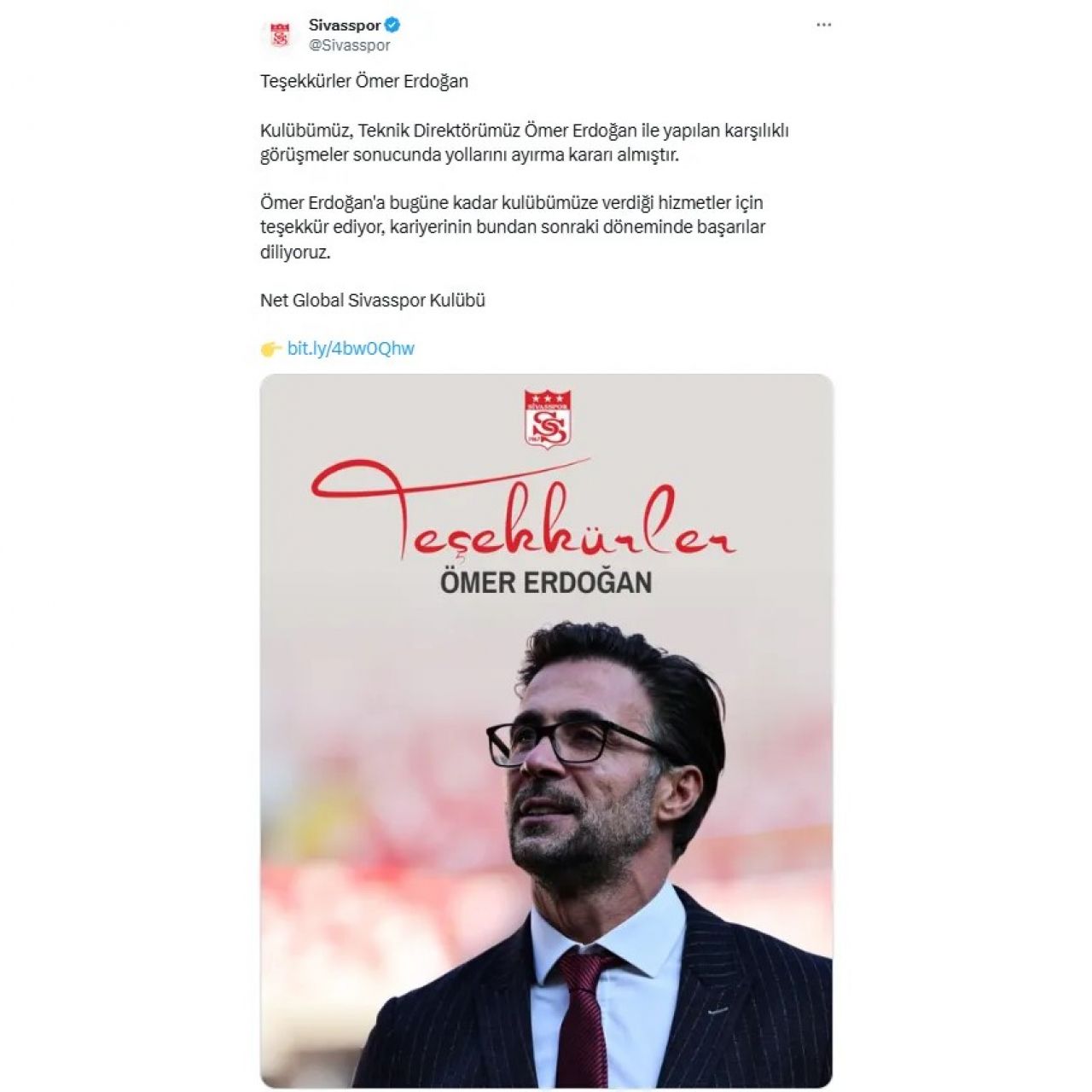Open the @Sivasspor handle
This screenshot has width=1092, height=1092.
(x=350, y=45)
